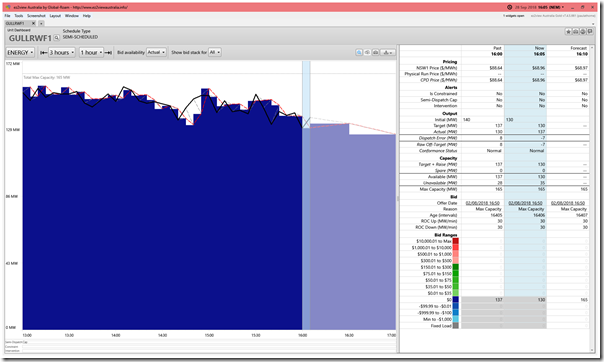The image size is (604, 362).
Task: Open the Tools menu
Action: (x=19, y=16)
